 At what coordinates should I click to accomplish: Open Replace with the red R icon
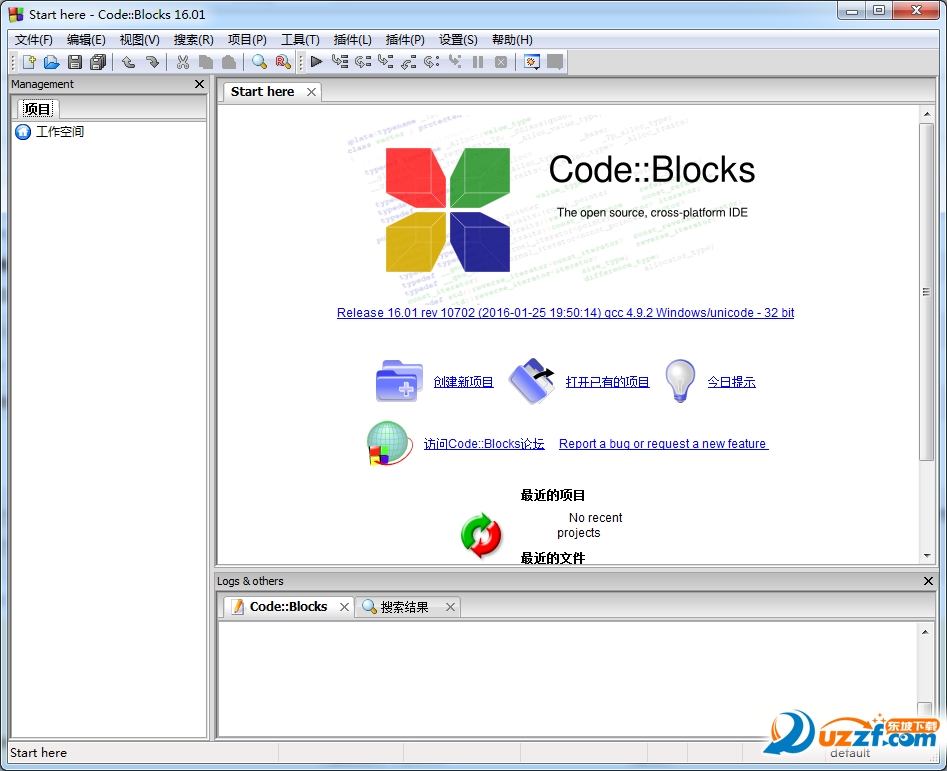coord(283,62)
